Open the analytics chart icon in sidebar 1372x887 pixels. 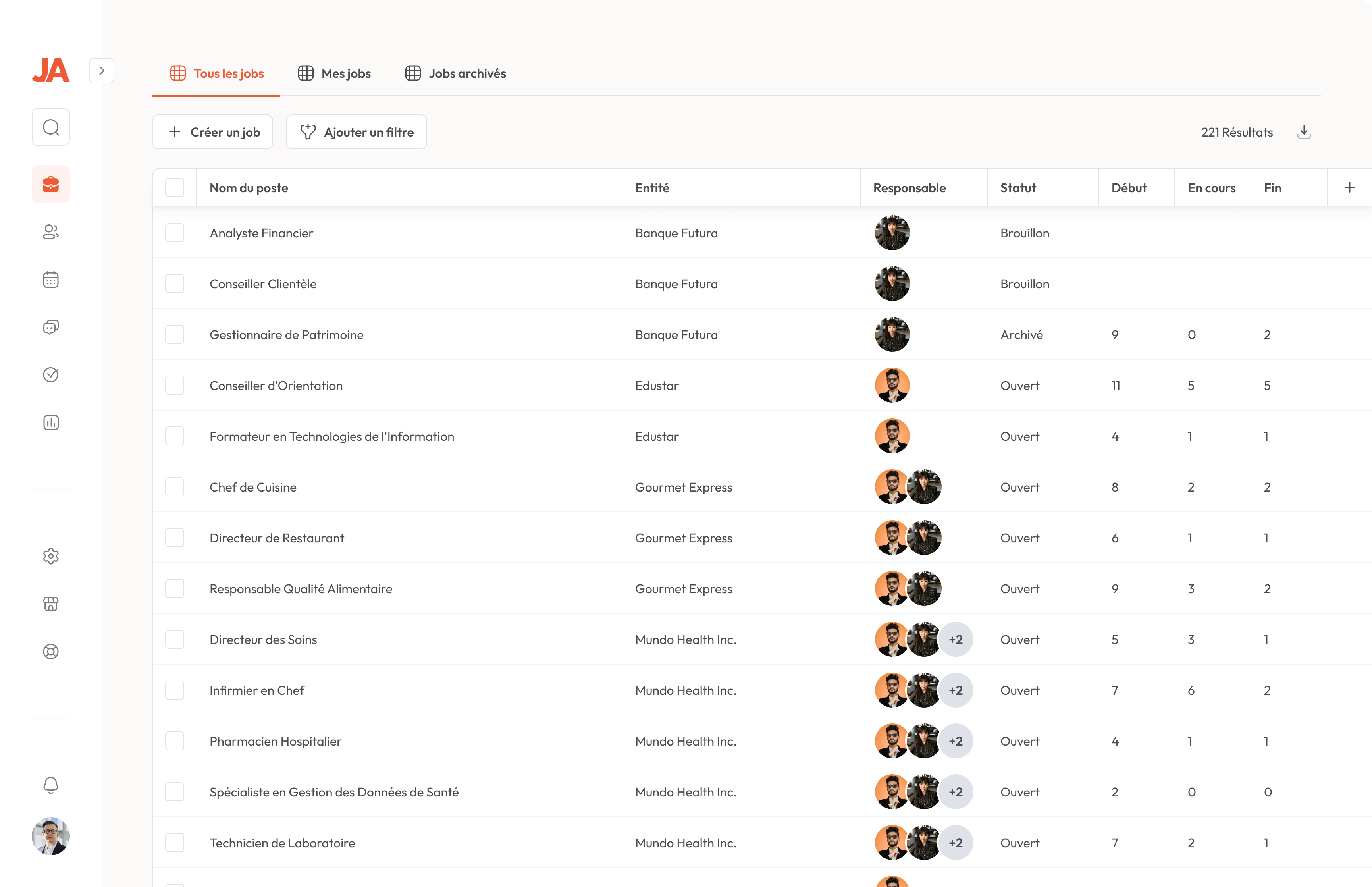point(51,423)
